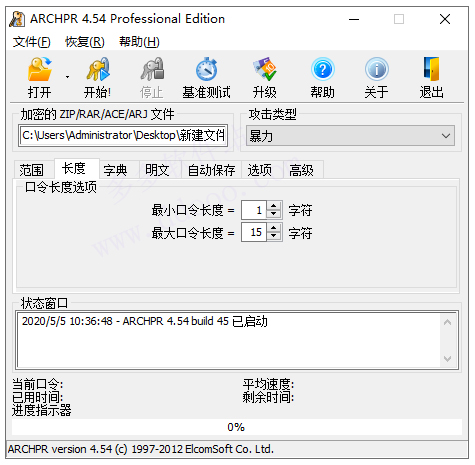Expand the 攻击类型 dropdown showing 暴力
The image size is (475, 465).
[x=350, y=136]
